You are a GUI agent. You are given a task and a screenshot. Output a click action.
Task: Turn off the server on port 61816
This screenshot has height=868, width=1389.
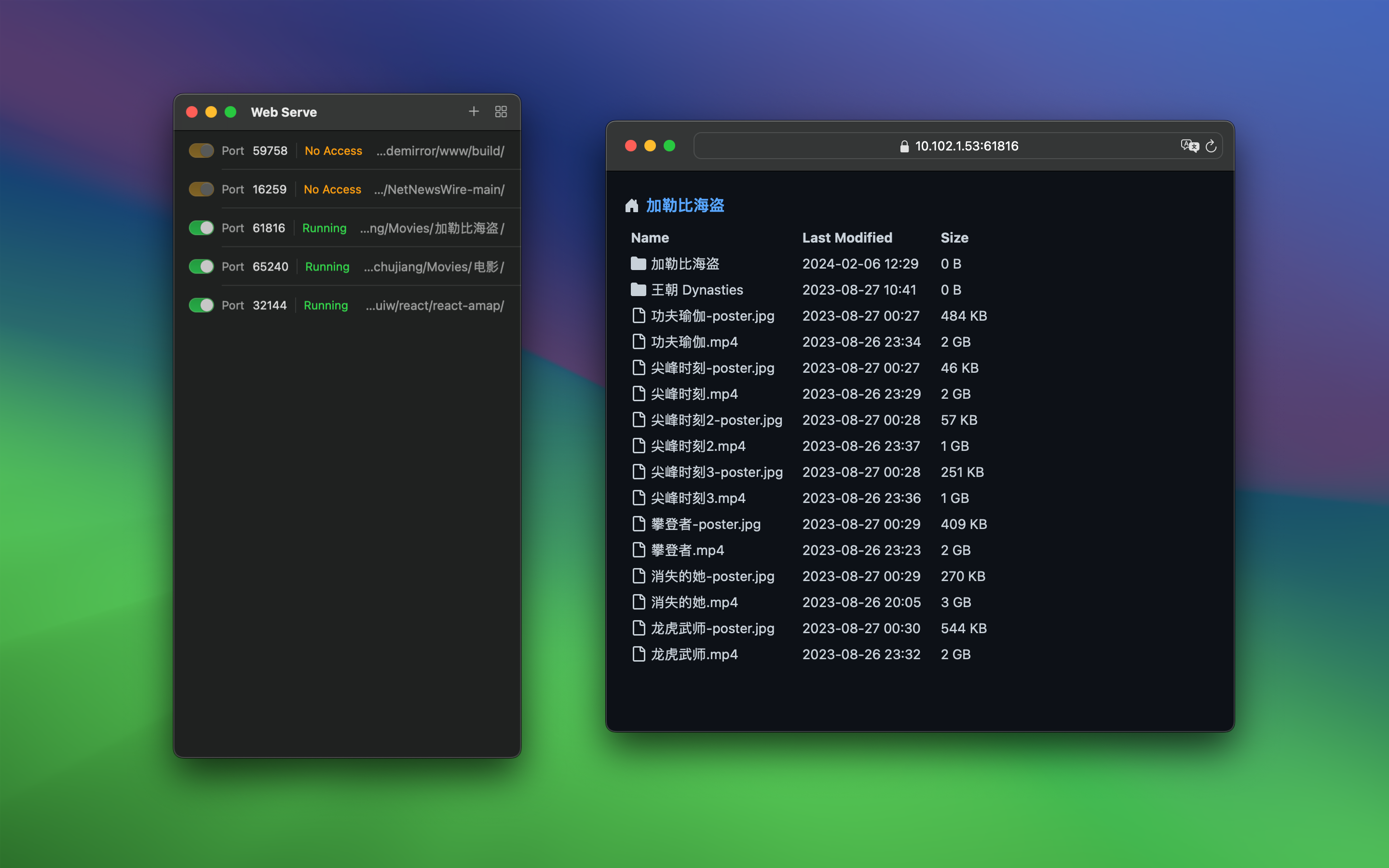pyautogui.click(x=201, y=228)
